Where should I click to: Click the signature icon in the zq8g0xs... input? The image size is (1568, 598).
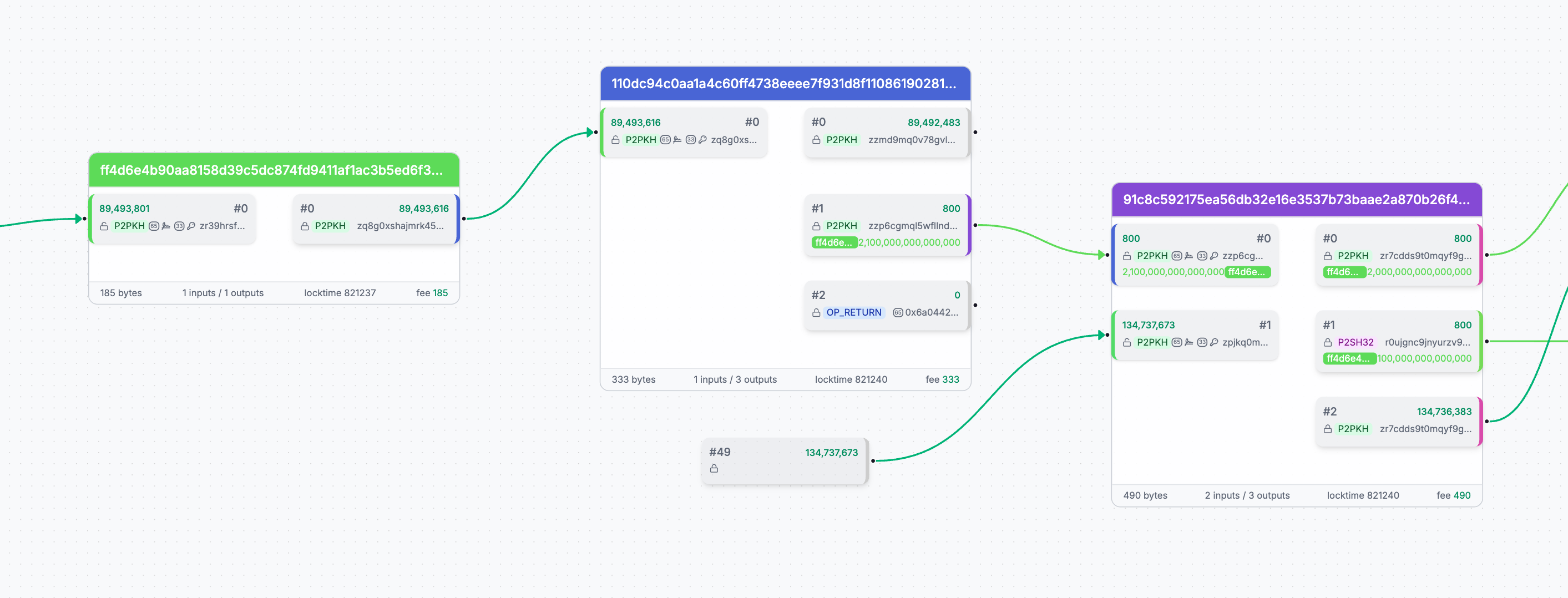tap(677, 139)
